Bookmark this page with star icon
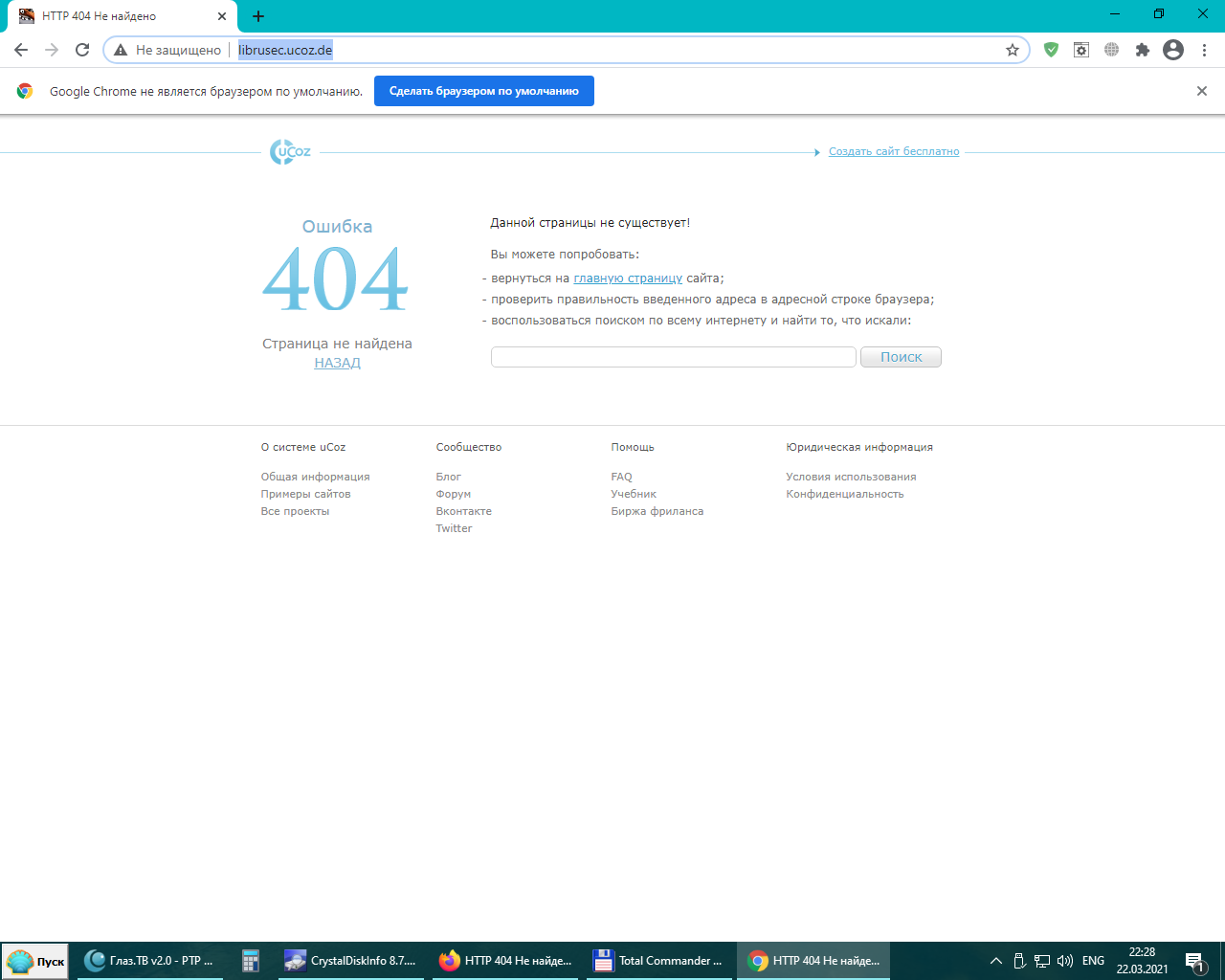The height and width of the screenshot is (980, 1225). pyautogui.click(x=1012, y=50)
